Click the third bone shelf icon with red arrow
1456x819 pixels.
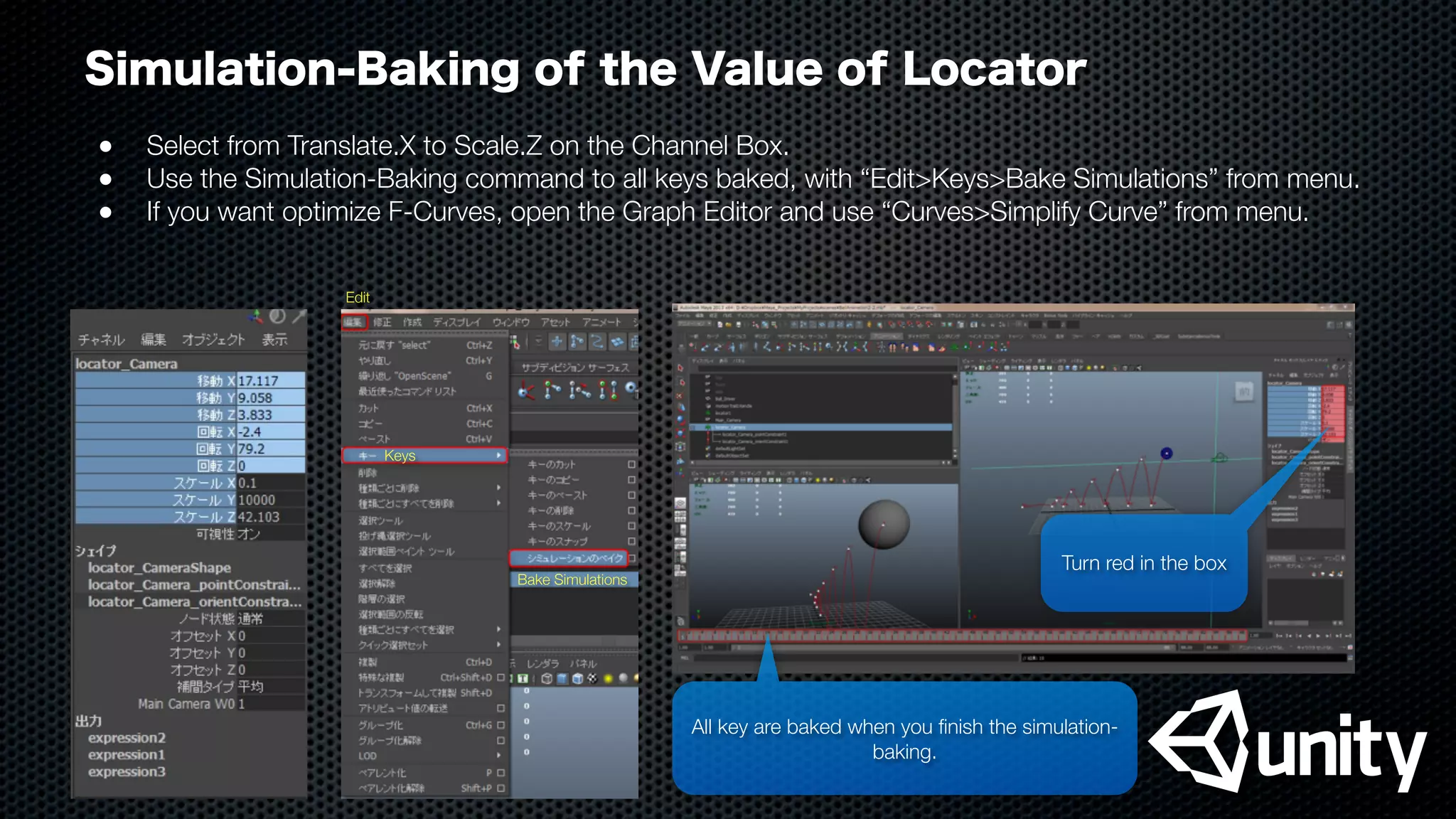(580, 390)
